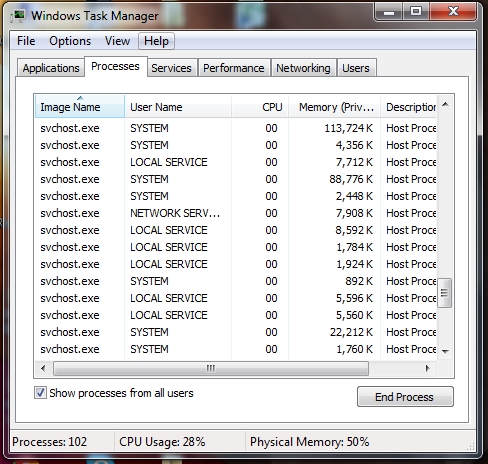Click the horizontal scrollbar left arrow
488x464 pixels.
pos(43,368)
